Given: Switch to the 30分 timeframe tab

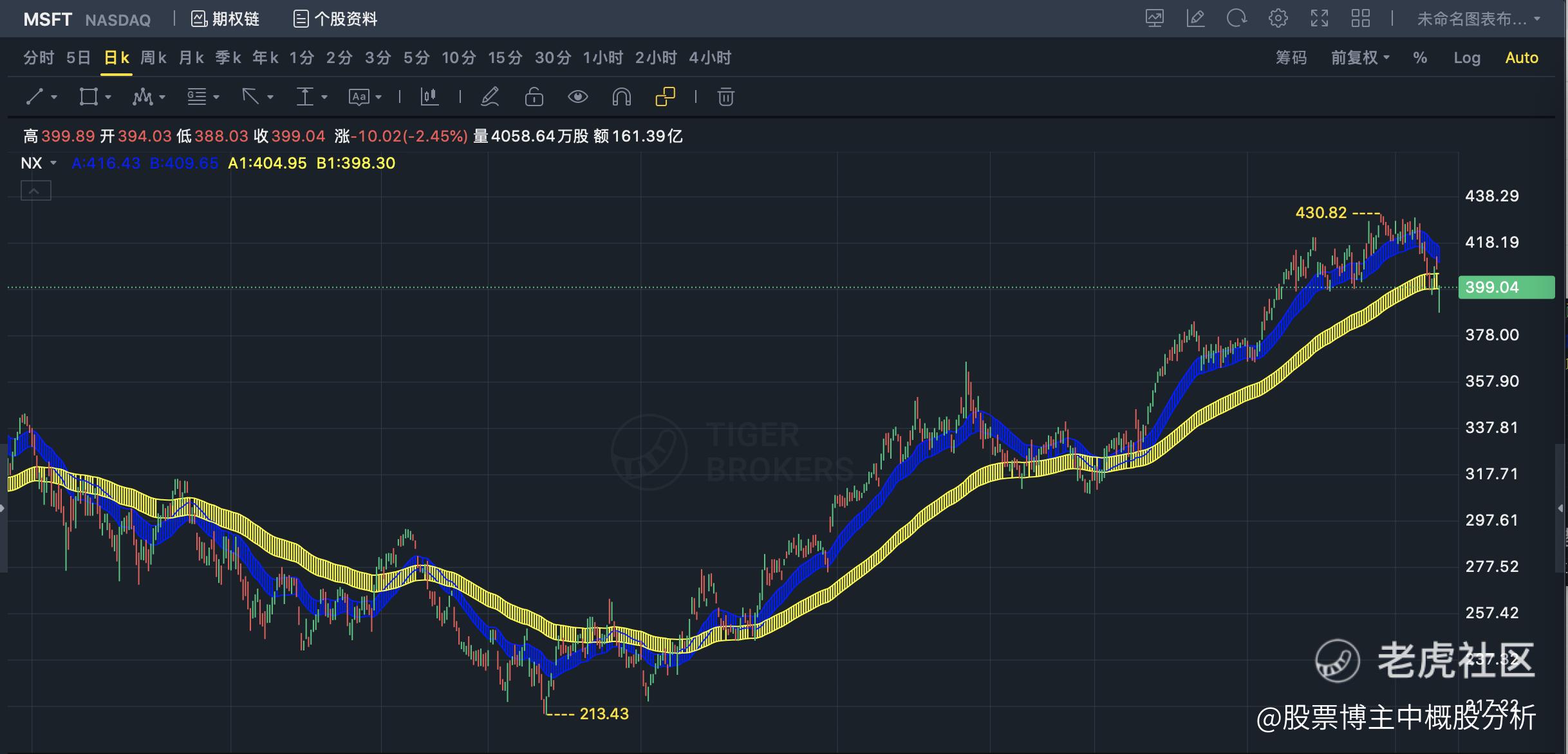Looking at the screenshot, I should coord(553,58).
